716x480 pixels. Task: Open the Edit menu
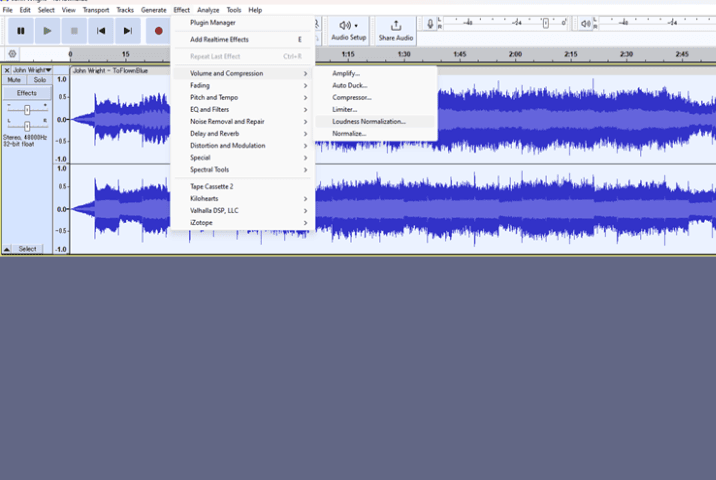point(25,10)
